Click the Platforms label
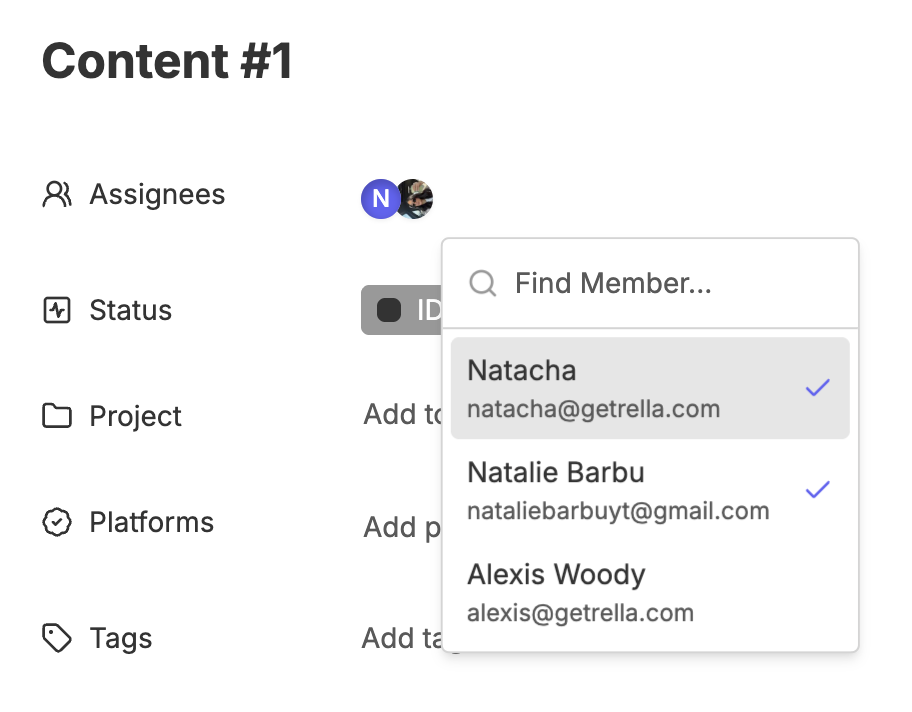The width and height of the screenshot is (912, 712). 152,522
